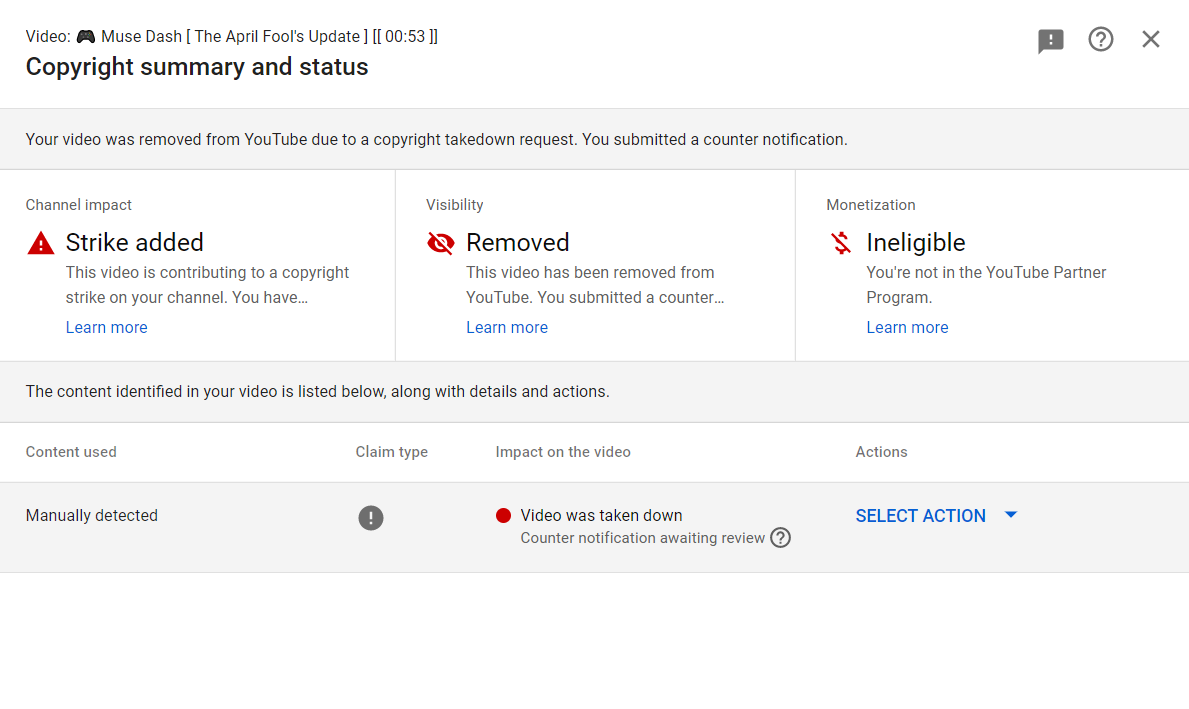The width and height of the screenshot is (1189, 709).
Task: Click the Strike added heading
Action: (x=134, y=243)
